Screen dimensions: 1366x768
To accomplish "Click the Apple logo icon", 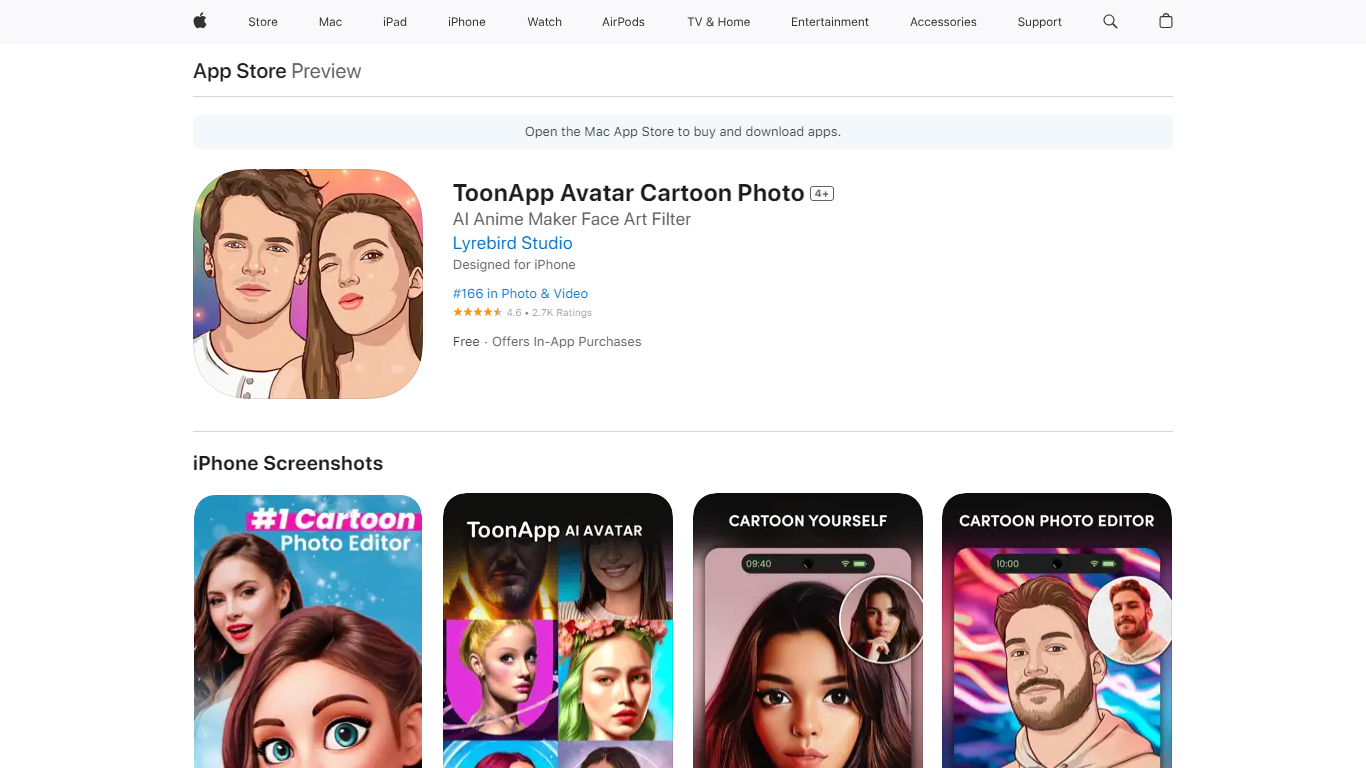I will [x=200, y=21].
